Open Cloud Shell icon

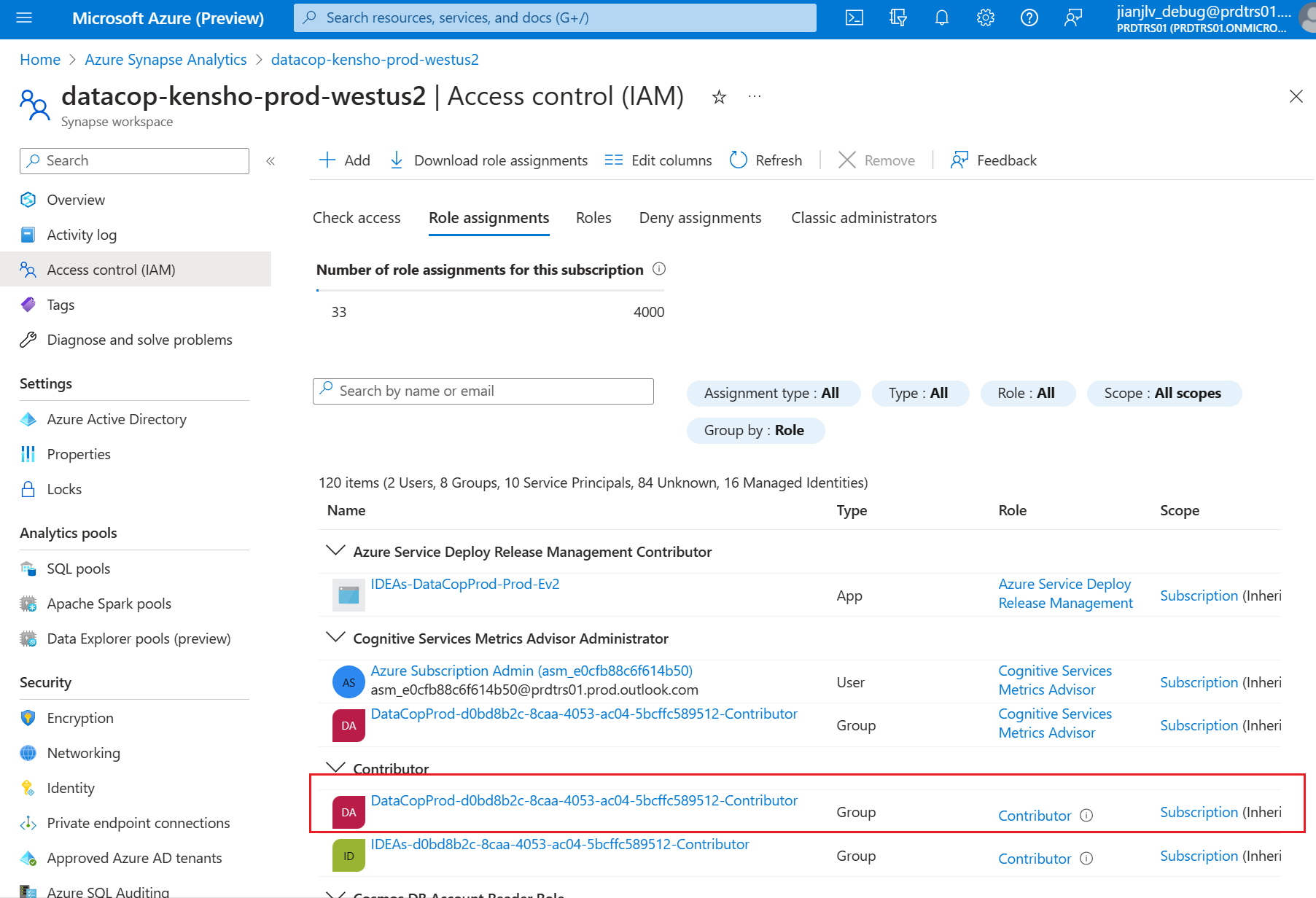point(854,17)
